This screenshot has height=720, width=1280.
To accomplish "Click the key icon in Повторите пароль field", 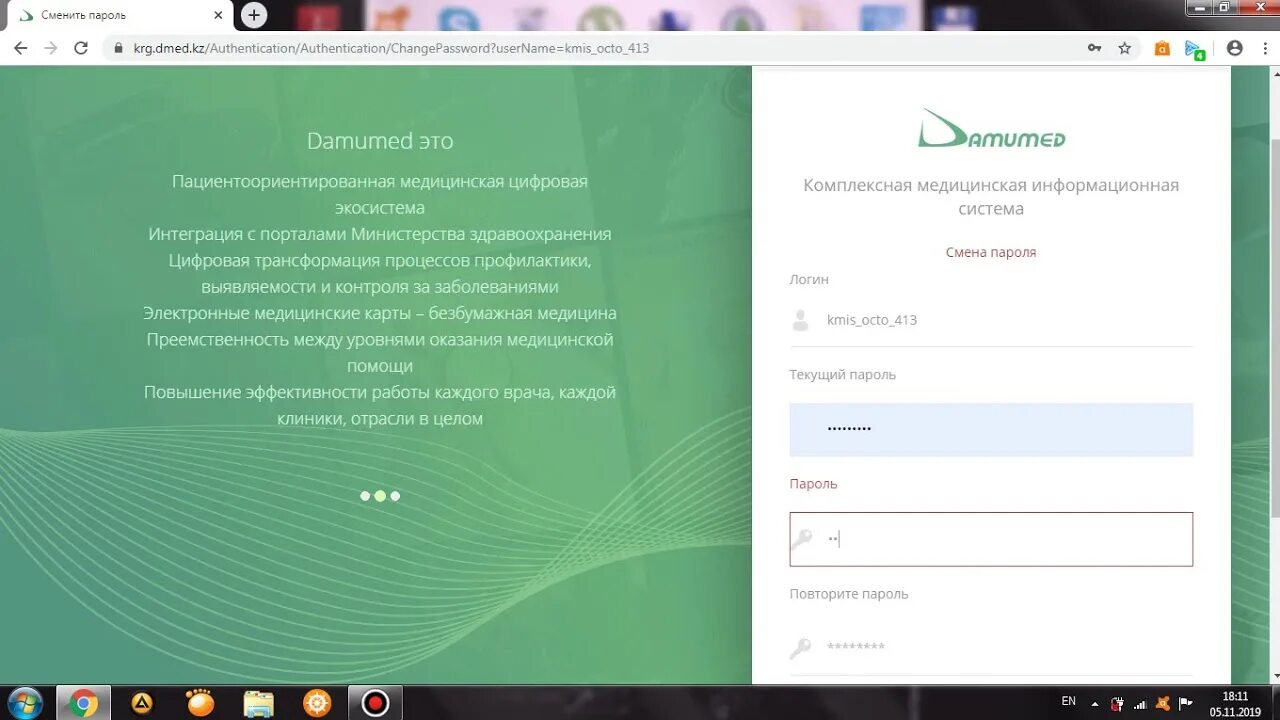I will click(801, 648).
